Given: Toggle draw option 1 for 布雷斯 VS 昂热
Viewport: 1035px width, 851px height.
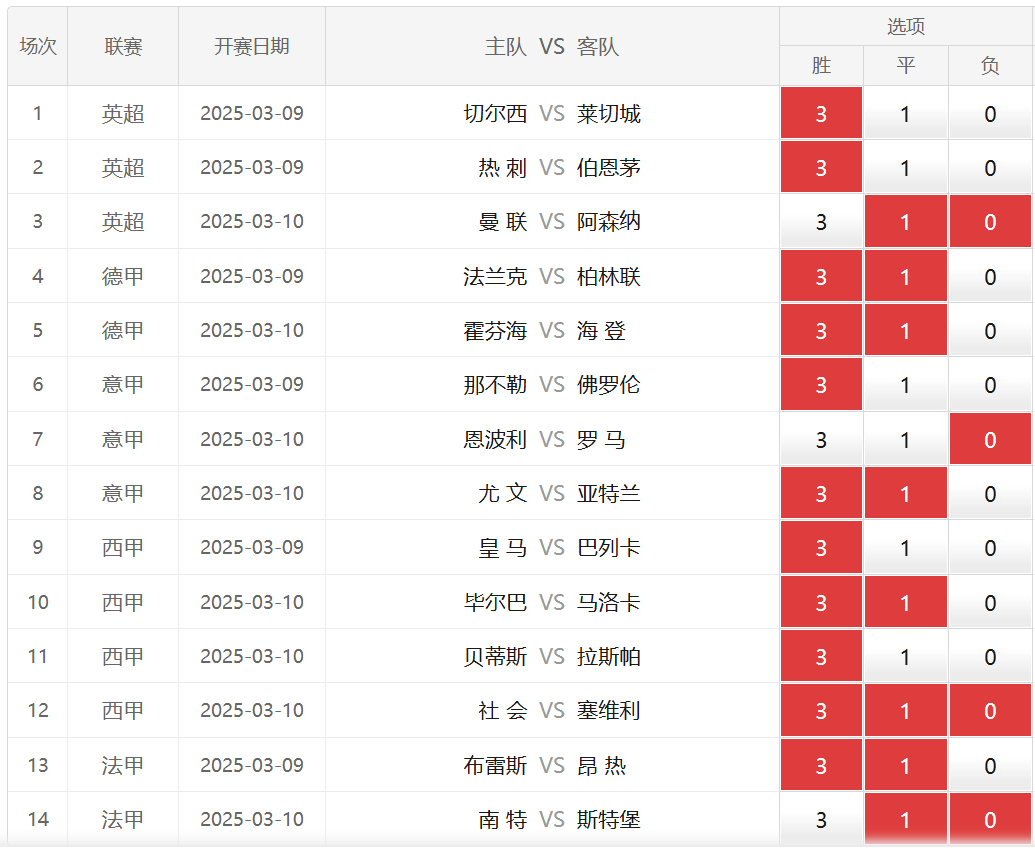Looking at the screenshot, I should click(x=906, y=765).
